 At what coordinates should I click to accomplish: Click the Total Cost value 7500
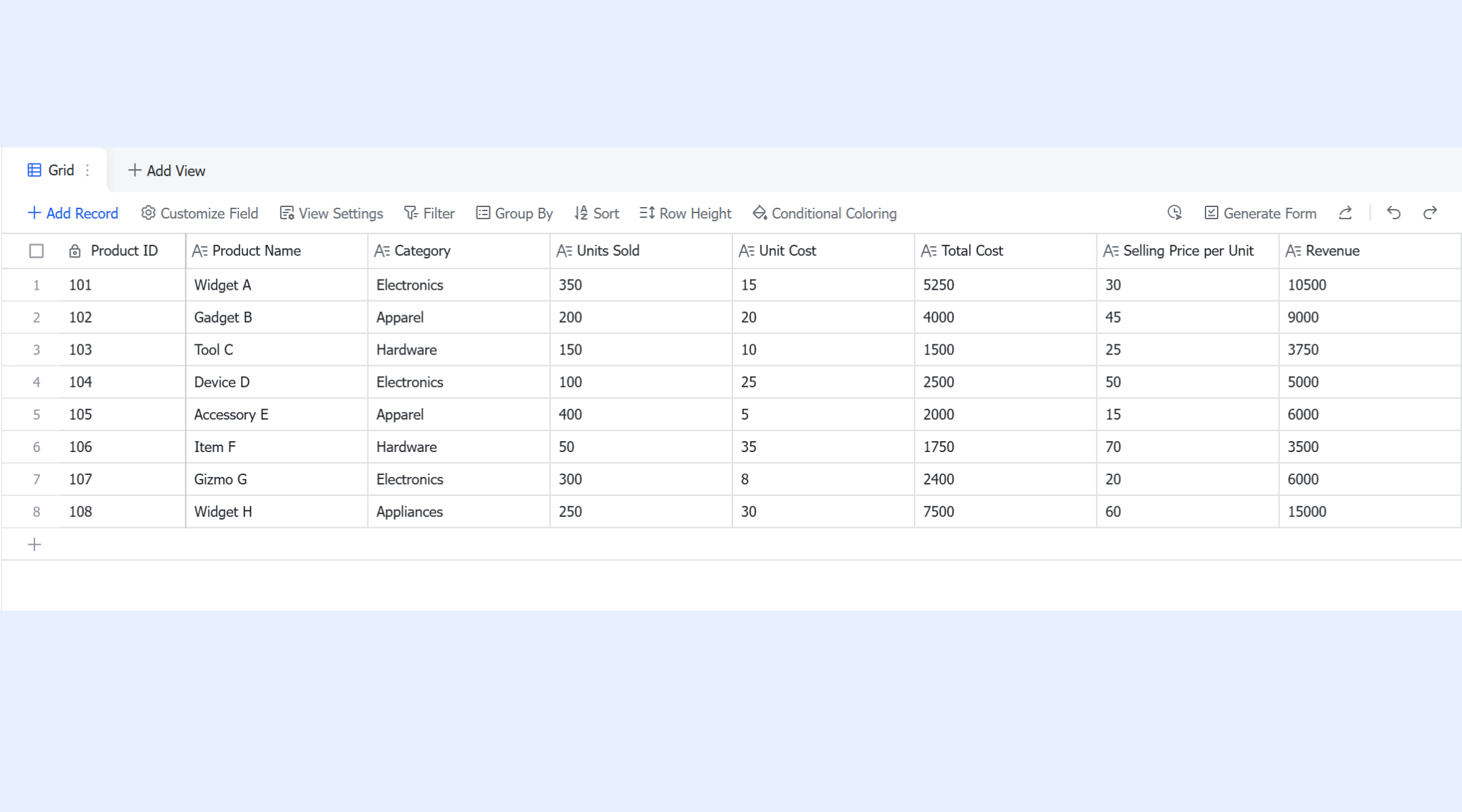[x=1006, y=512]
